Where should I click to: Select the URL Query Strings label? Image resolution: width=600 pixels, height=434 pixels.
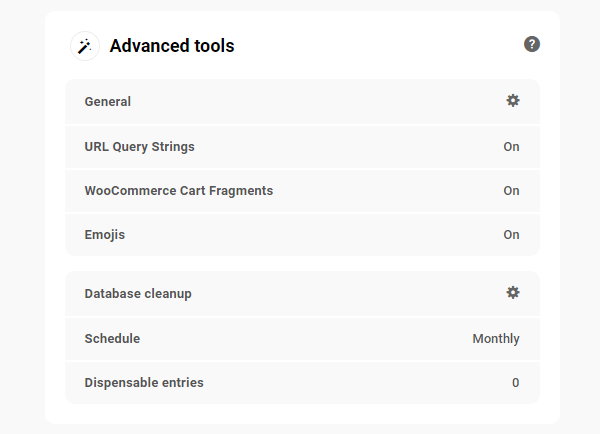pyautogui.click(x=139, y=147)
